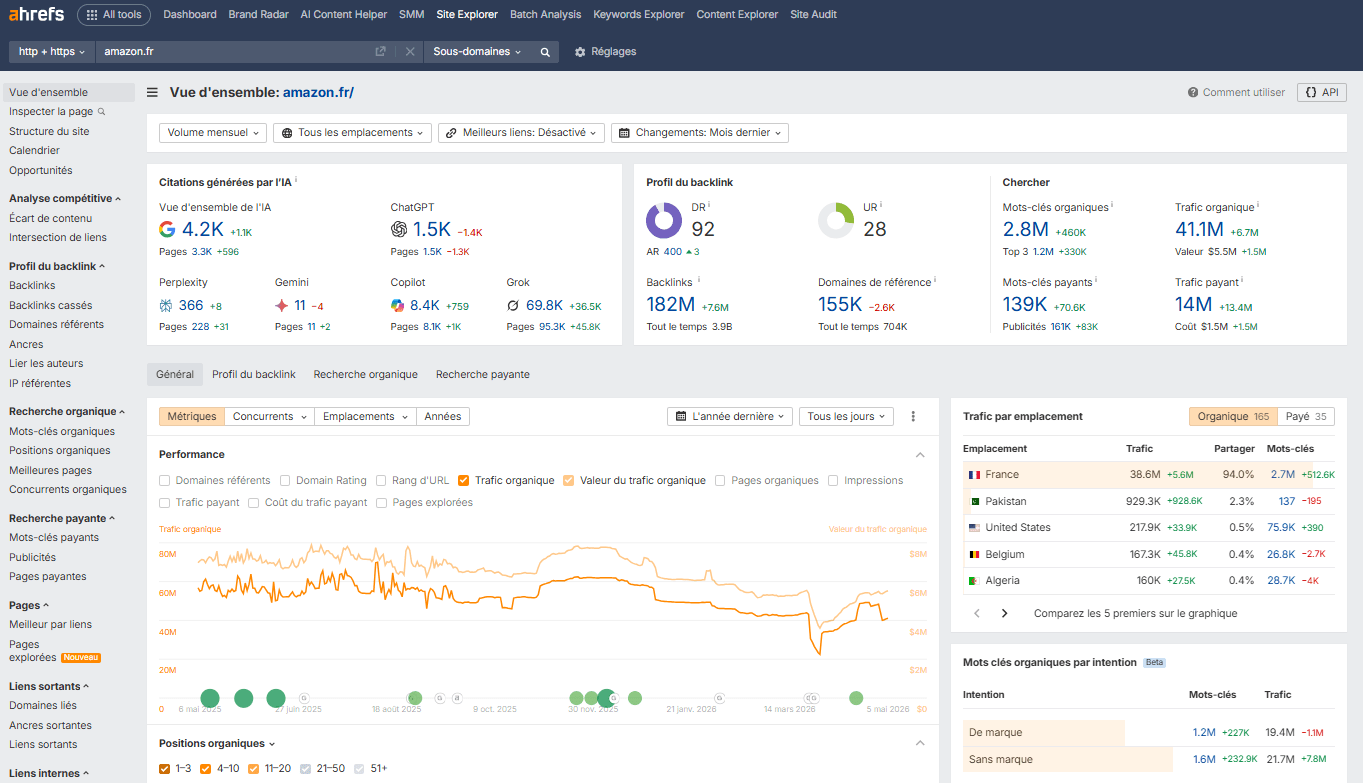Screen dimensions: 1363x783
Task: Switch to Profil du backlink tab
Action: pos(254,375)
